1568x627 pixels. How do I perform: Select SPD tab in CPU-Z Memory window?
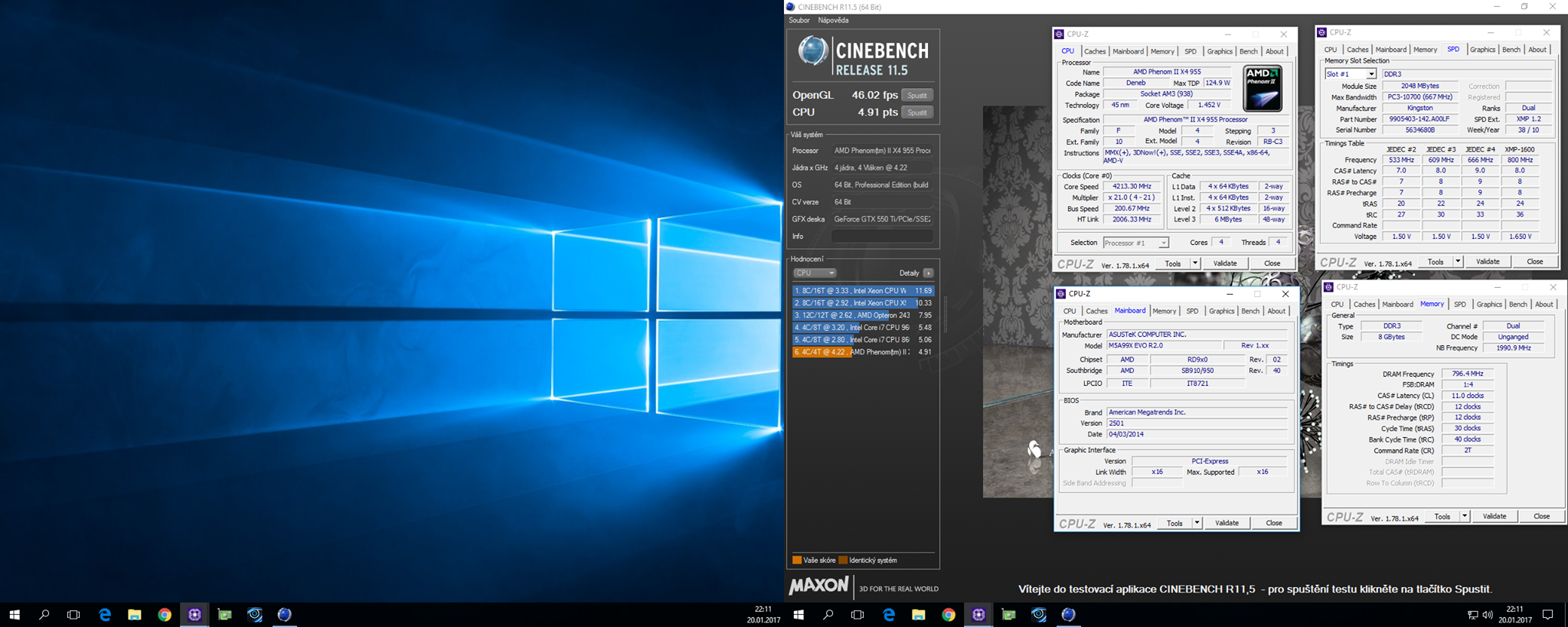point(1459,305)
